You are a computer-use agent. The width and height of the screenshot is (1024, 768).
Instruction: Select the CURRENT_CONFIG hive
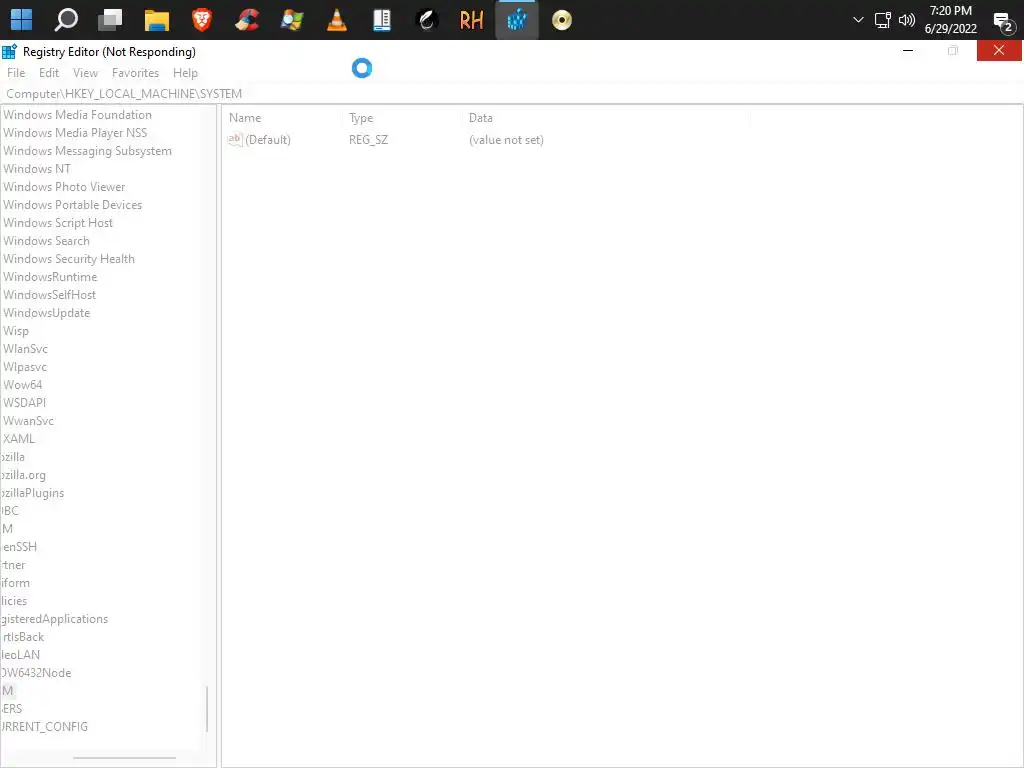coord(44,727)
